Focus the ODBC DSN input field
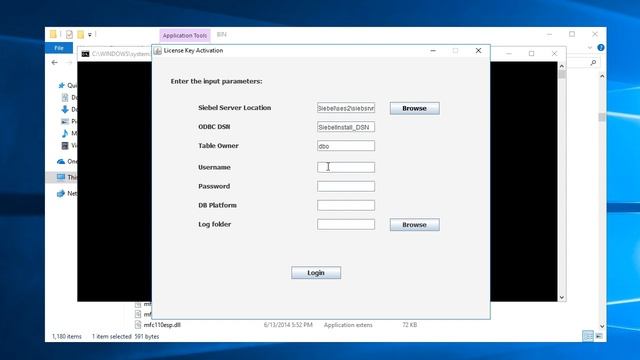Screen dimensions: 640x360 (x=346, y=127)
